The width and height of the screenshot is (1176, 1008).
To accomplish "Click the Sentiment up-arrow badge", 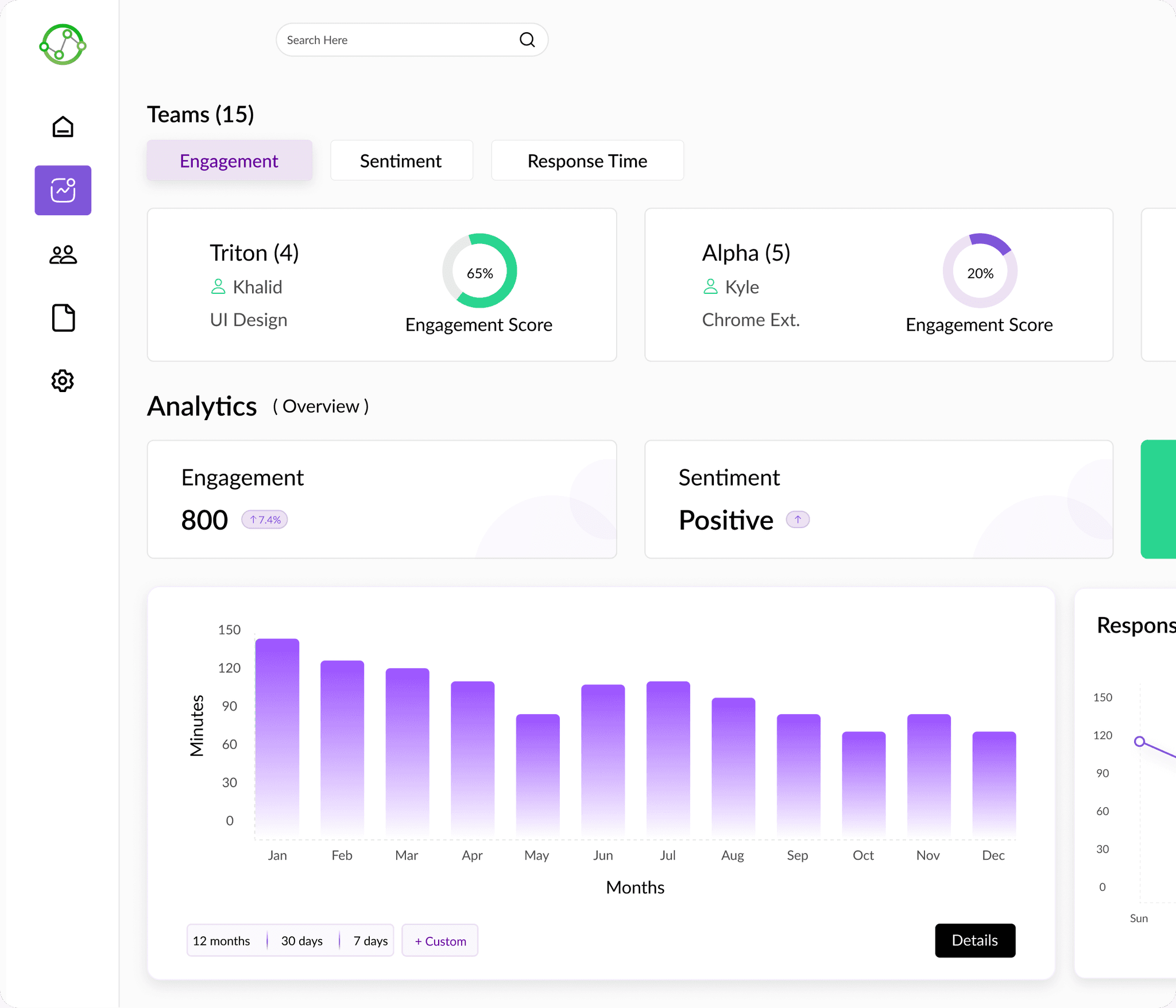I will pyautogui.click(x=798, y=519).
